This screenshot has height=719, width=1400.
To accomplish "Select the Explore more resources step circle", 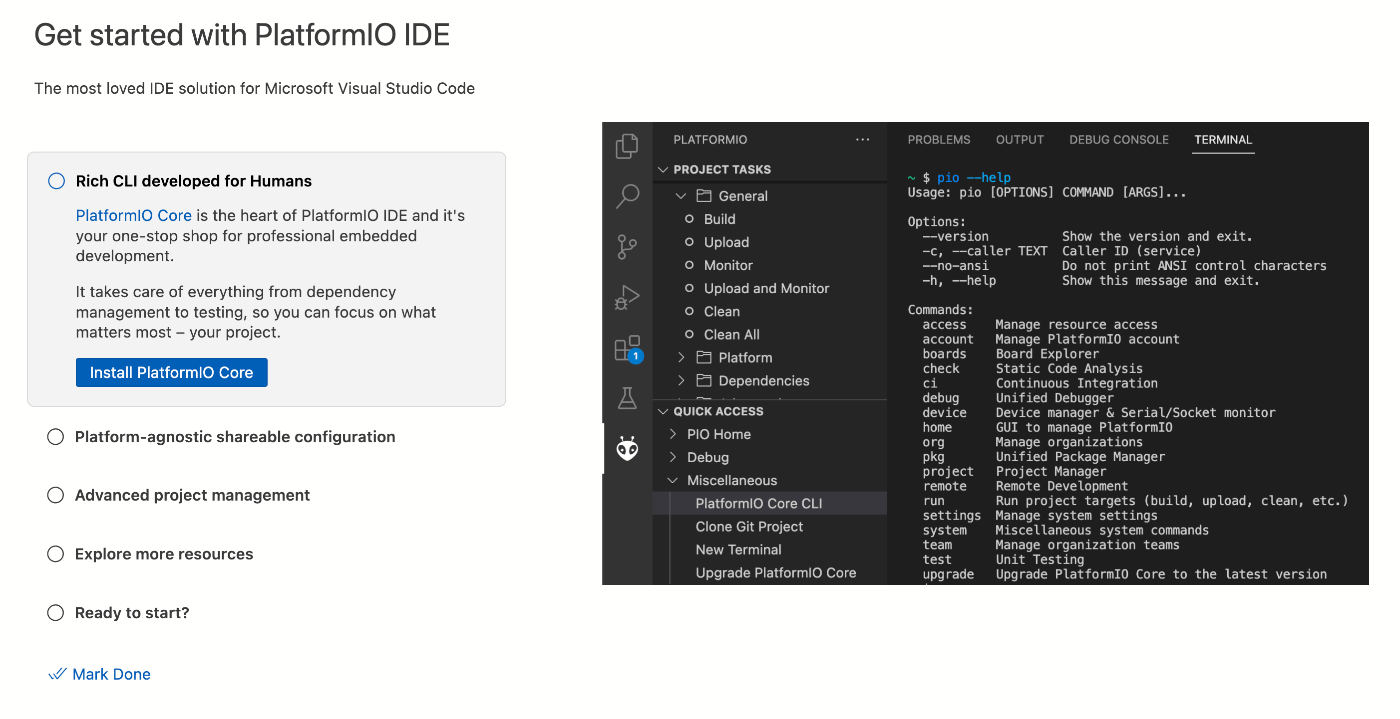I will (56, 554).
